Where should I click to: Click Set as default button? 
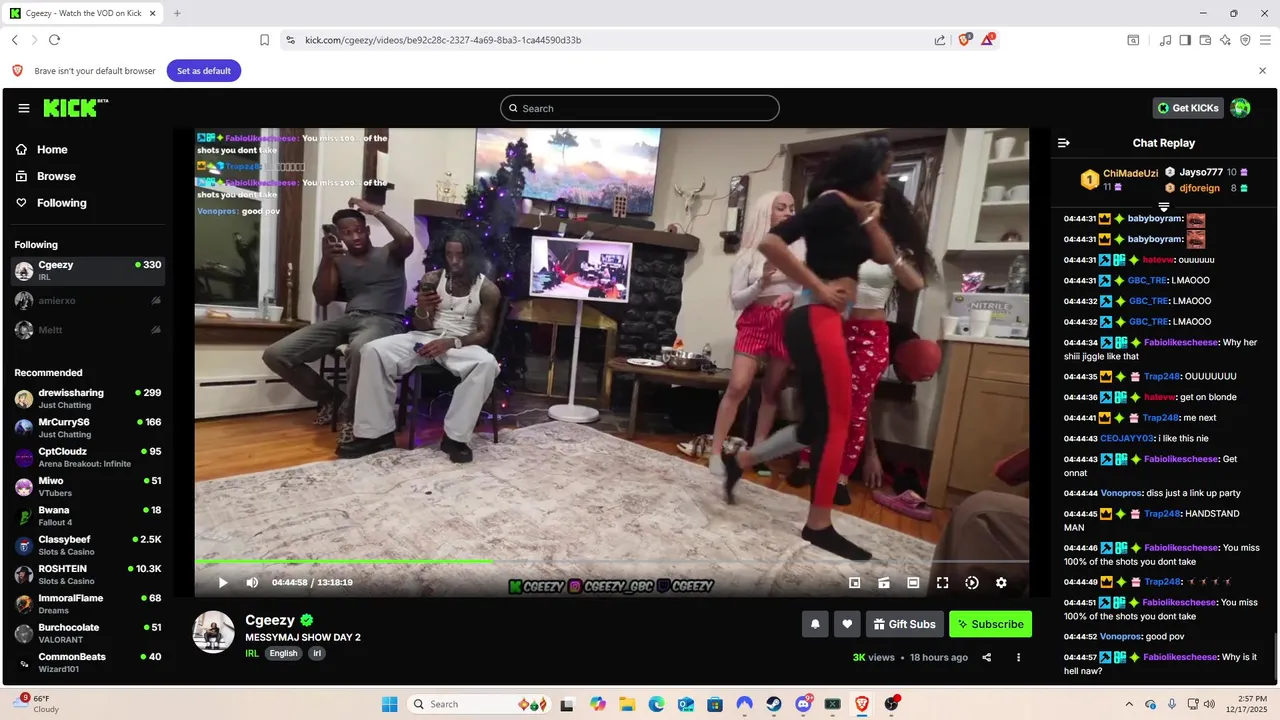[204, 71]
